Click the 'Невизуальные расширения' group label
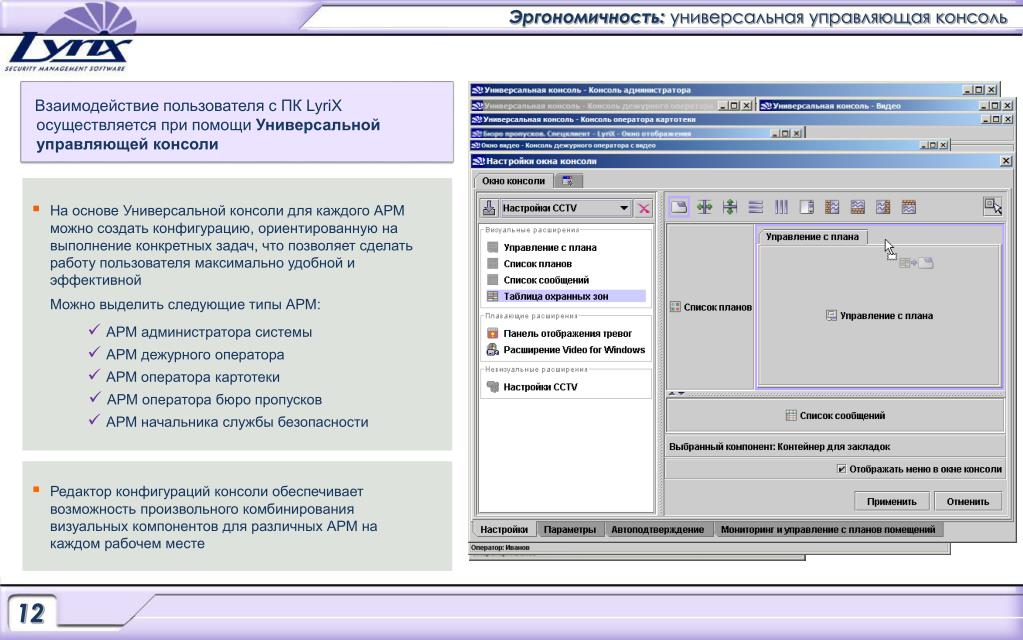This screenshot has height=640, width=1023. pyautogui.click(x=536, y=369)
